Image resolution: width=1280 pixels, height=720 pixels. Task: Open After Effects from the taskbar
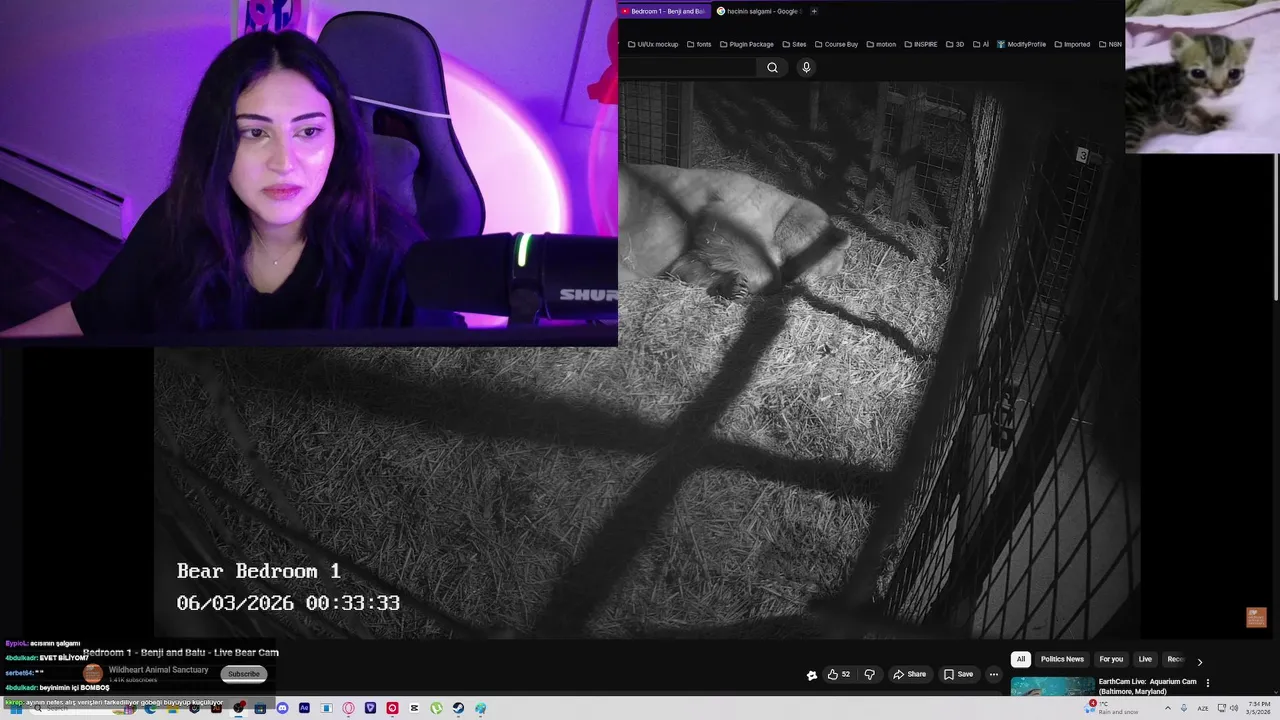click(304, 708)
